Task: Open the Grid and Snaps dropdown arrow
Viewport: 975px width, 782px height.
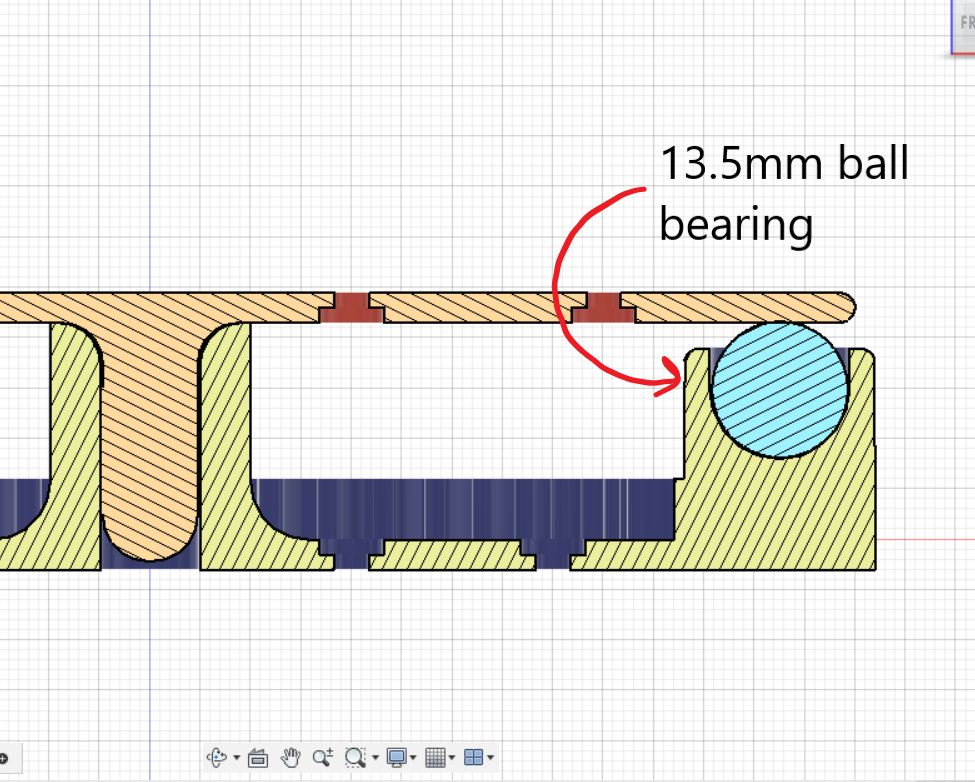Action: point(452,758)
